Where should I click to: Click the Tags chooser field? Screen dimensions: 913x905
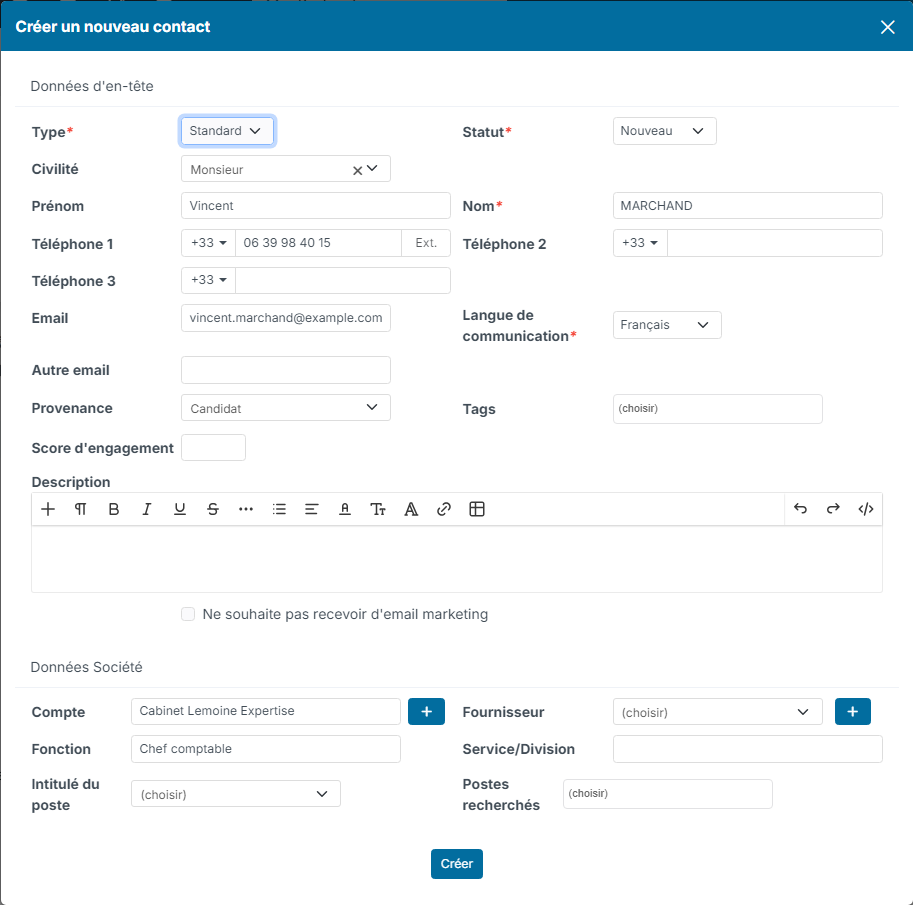tap(717, 409)
